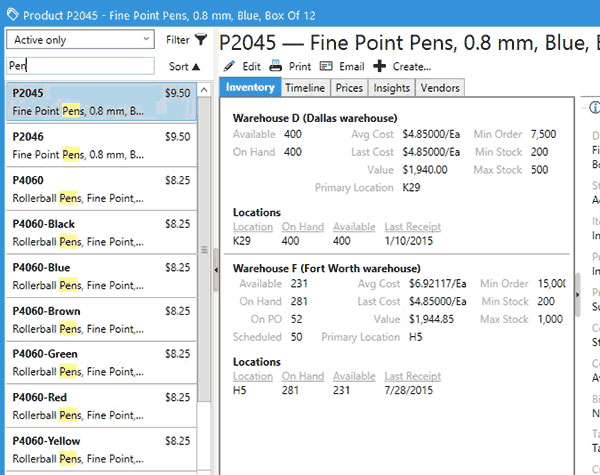Viewport: 600px width, 475px height.
Task: Click the Sort button label
Action: 178,67
